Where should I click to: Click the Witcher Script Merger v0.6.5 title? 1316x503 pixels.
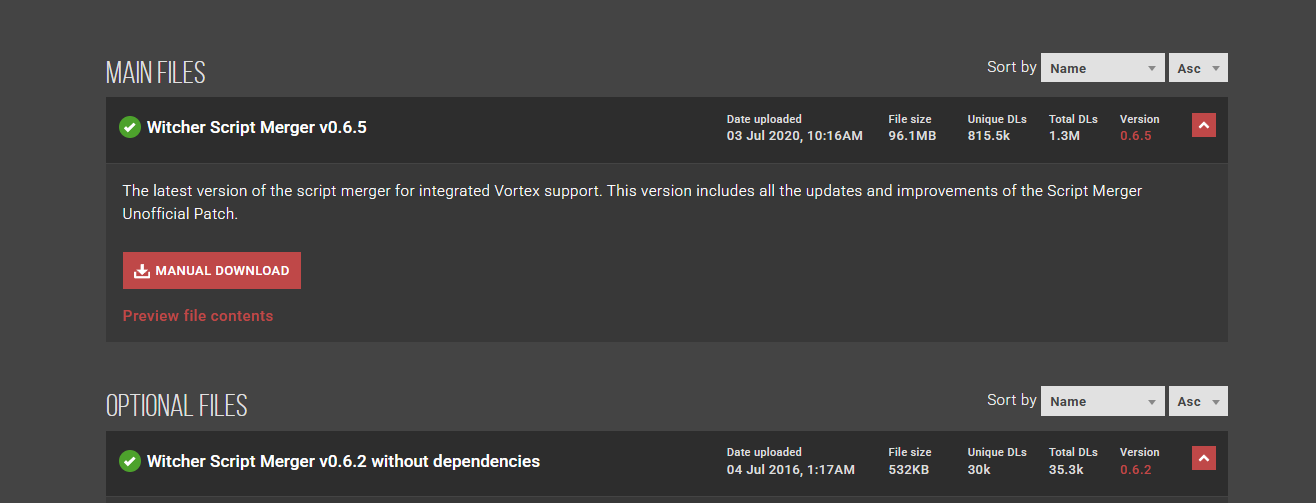tap(257, 128)
